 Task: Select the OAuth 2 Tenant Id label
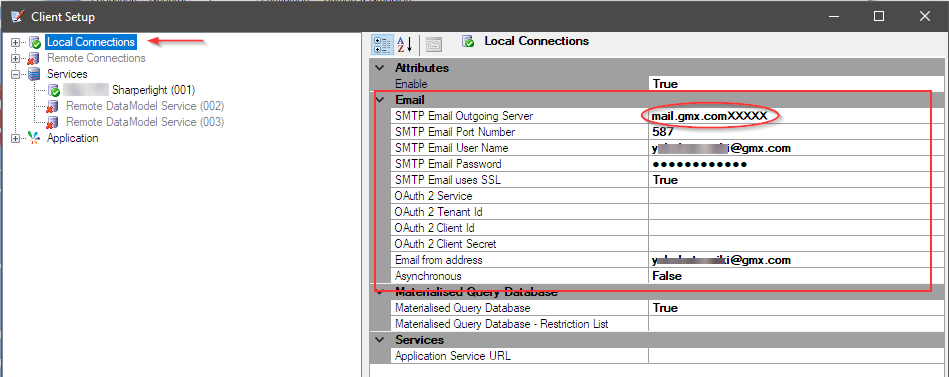tap(438, 212)
